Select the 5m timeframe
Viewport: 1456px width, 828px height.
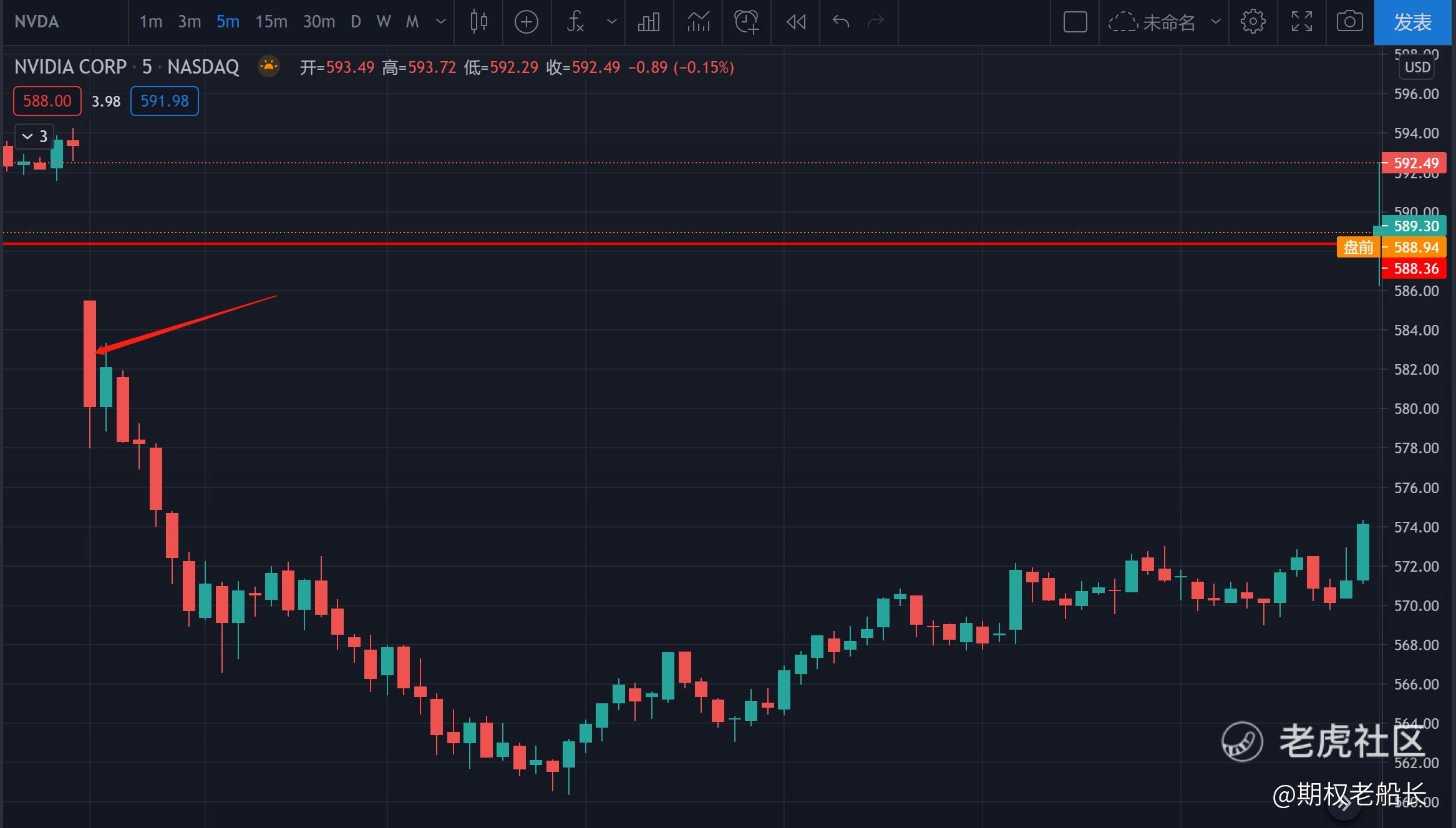pyautogui.click(x=228, y=22)
